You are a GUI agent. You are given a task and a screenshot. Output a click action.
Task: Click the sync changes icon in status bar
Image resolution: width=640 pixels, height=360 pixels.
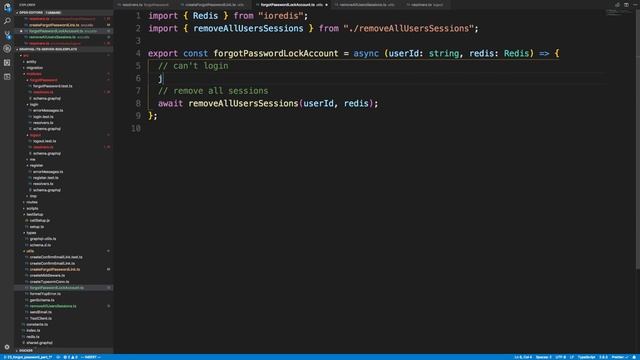[58, 357]
